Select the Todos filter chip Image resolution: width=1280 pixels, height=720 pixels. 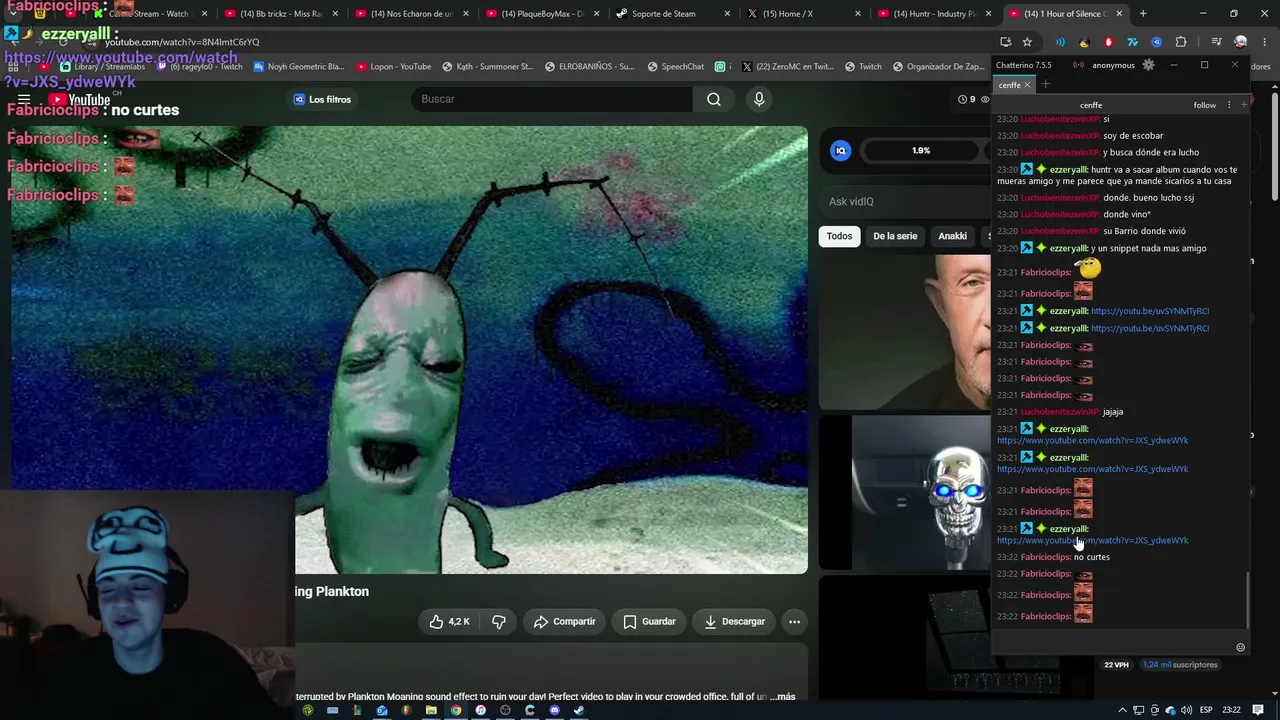tap(840, 236)
